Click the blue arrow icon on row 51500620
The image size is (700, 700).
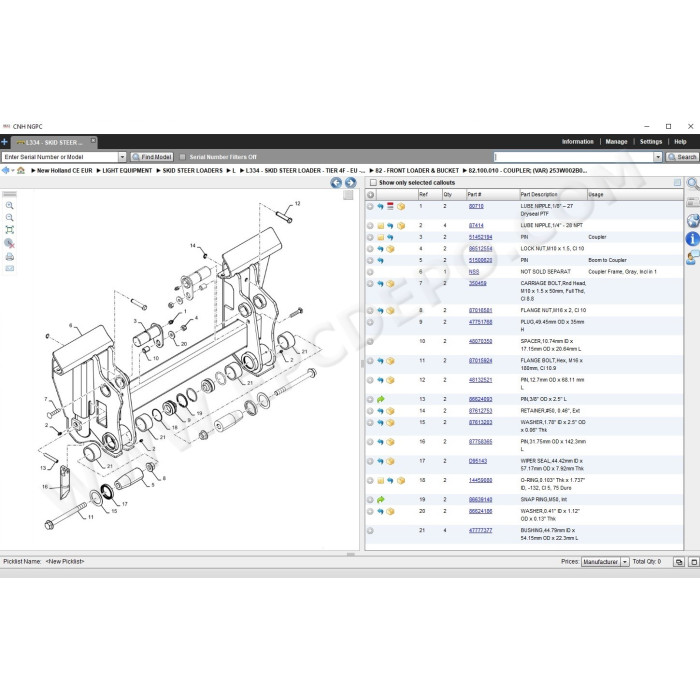pyautogui.click(x=380, y=260)
